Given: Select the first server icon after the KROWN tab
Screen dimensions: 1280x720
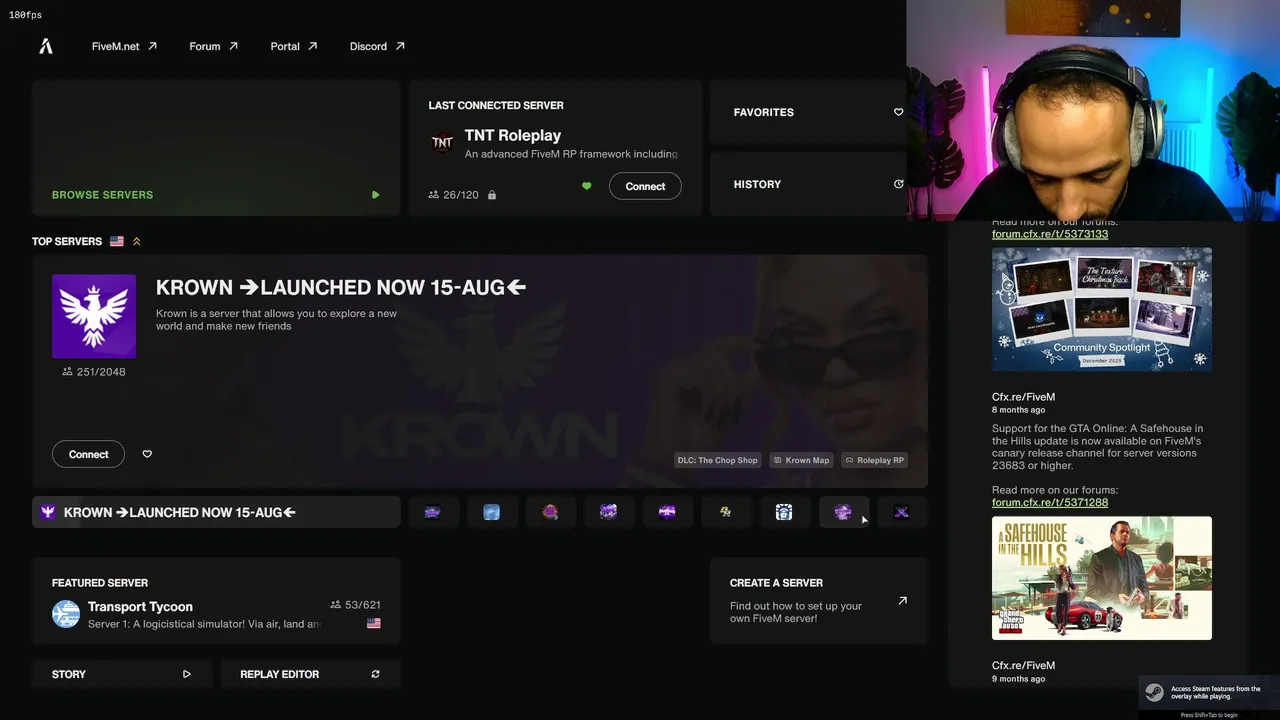Looking at the screenshot, I should click(x=432, y=512).
